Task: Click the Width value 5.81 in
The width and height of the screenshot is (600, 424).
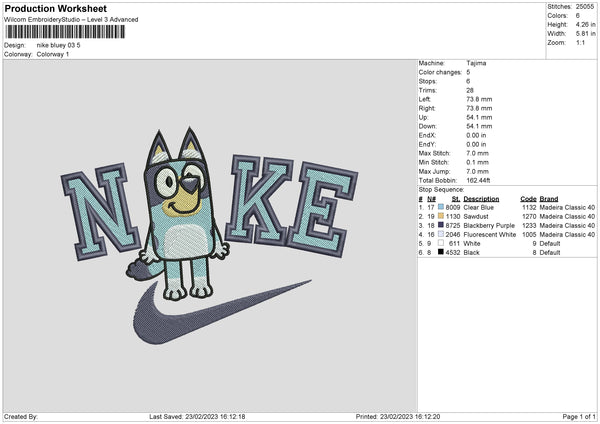Action: click(585, 34)
